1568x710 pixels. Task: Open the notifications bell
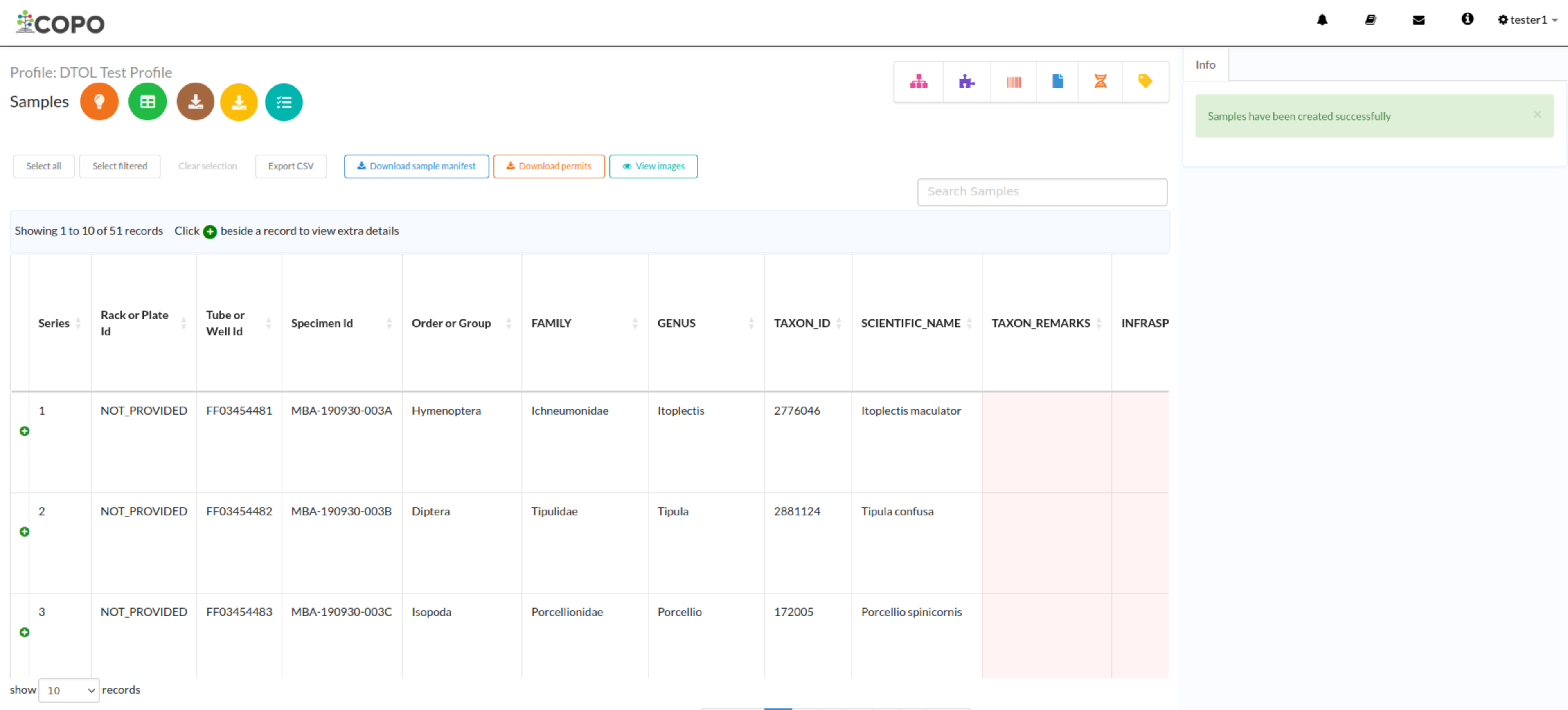pos(1322,20)
